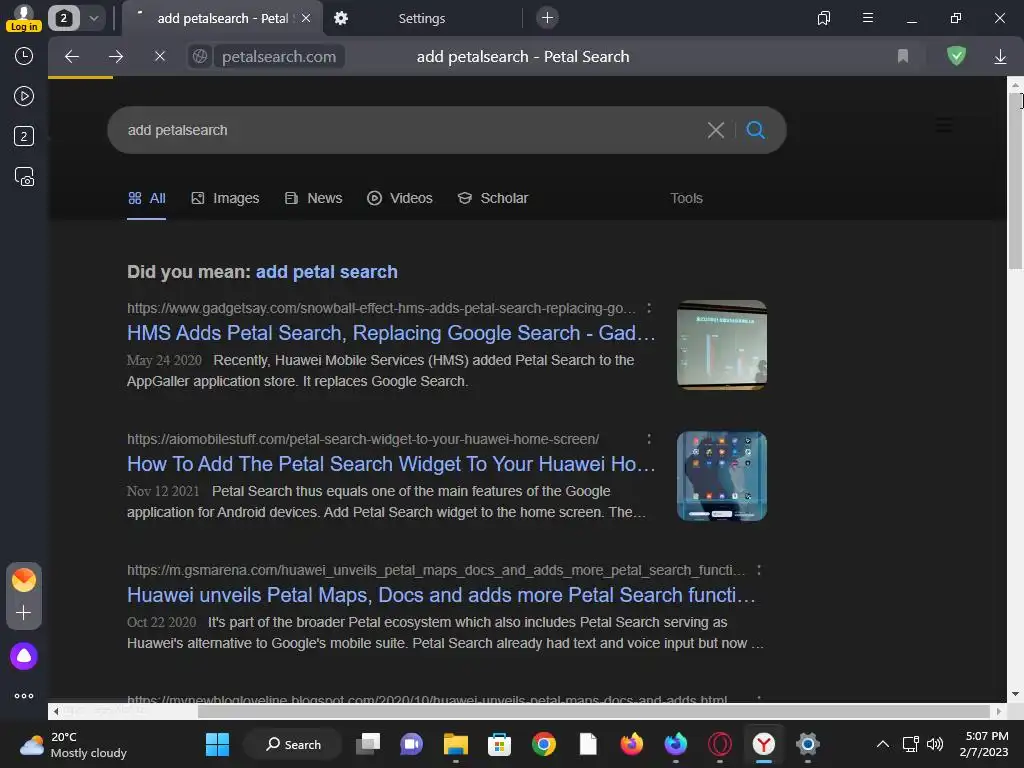Screen dimensions: 1024x768
Task: Open the clock showing 5:07 PM
Action: point(984,744)
